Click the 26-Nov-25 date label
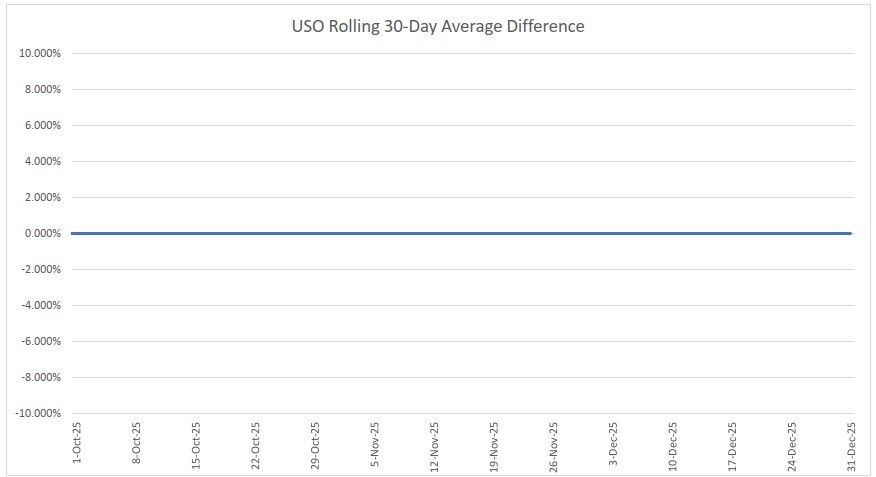Image resolution: width=876 pixels, height=477 pixels. click(553, 443)
